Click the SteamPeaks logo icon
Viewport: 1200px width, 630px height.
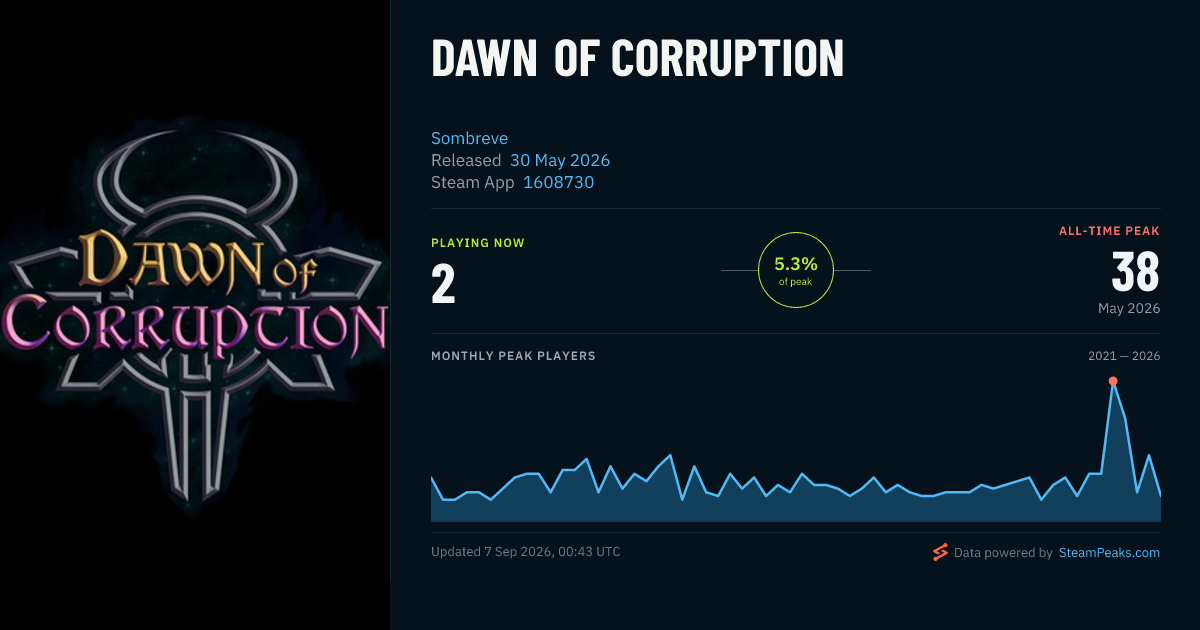(x=940, y=552)
